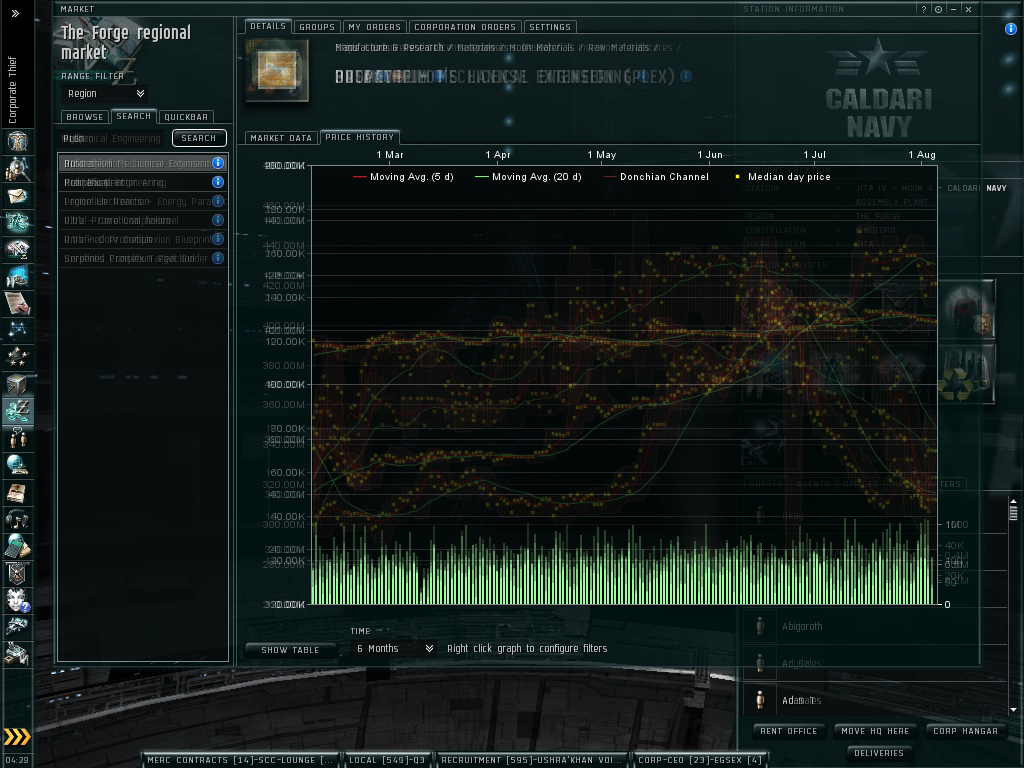1024x768 pixels.
Task: Switch to the Details tab
Action: click(x=268, y=26)
